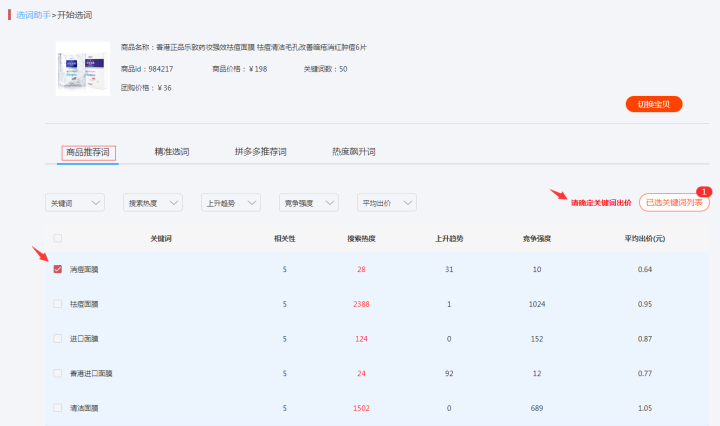Open the 精准选词 tab

pos(171,152)
